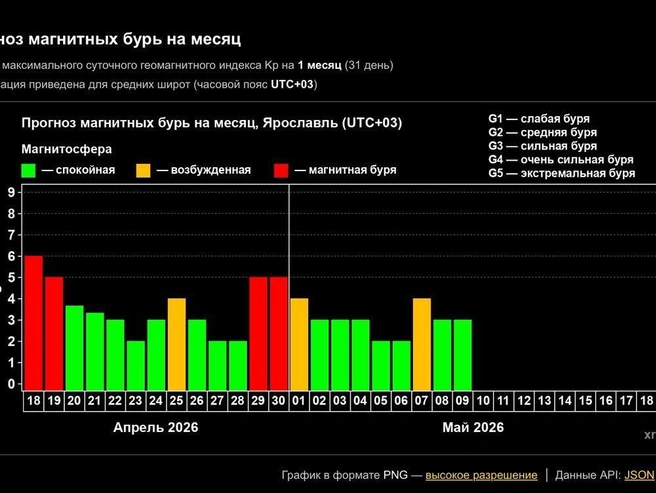The image size is (656, 493).
Task: Click the date label 12 on axis
Action: (x=524, y=401)
